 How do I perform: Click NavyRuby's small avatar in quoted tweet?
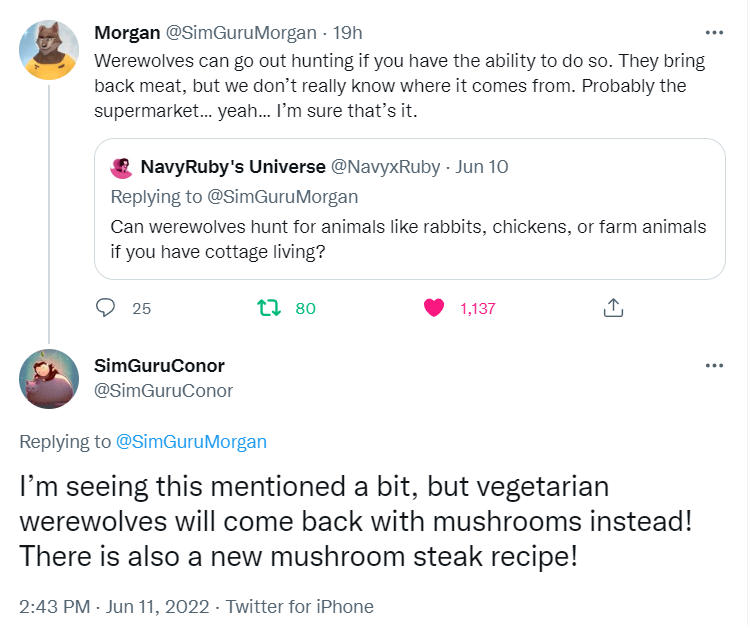[x=122, y=167]
